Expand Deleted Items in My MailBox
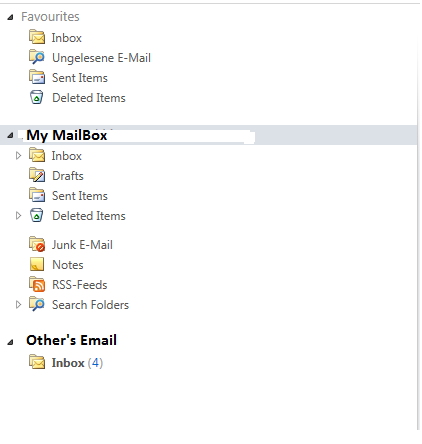The height and width of the screenshot is (444, 422). coord(18,216)
